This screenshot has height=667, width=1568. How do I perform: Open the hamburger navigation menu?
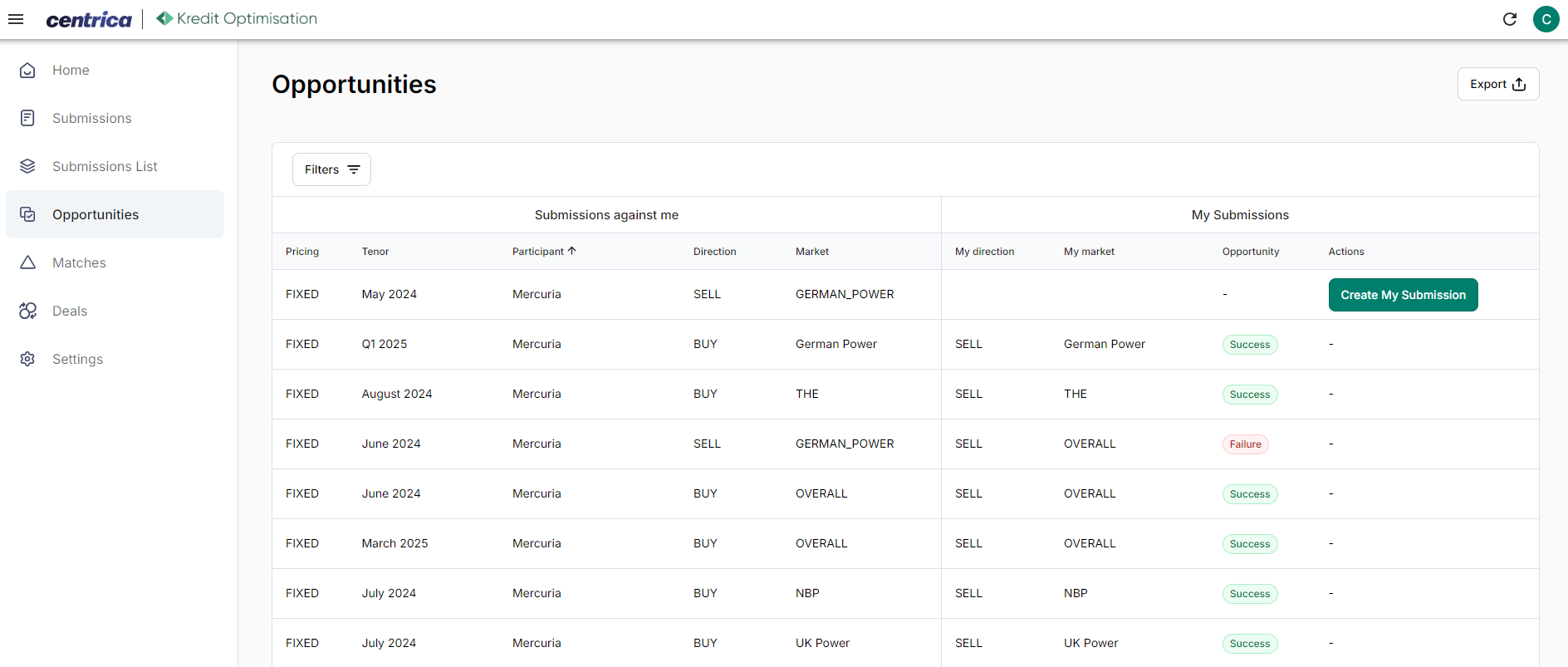(16, 19)
